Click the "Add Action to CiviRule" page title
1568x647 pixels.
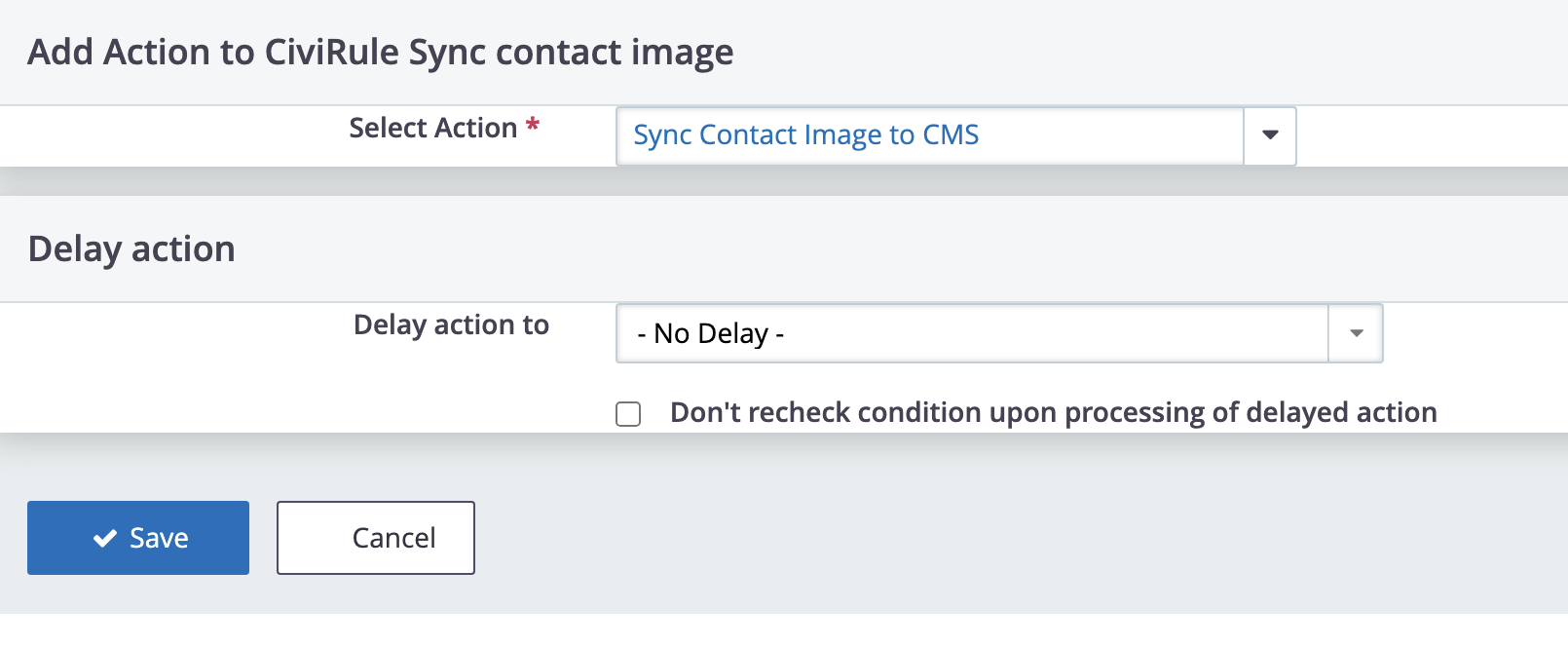[214, 52]
